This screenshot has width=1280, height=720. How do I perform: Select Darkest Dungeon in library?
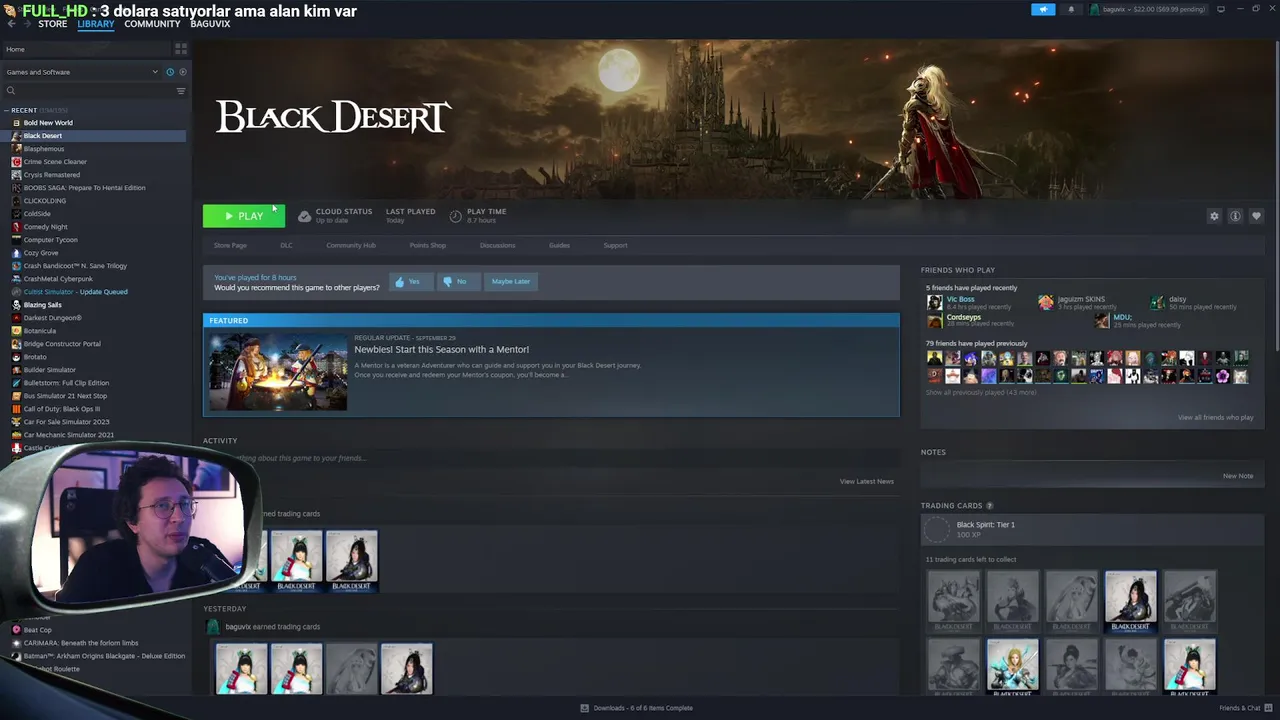(53, 318)
